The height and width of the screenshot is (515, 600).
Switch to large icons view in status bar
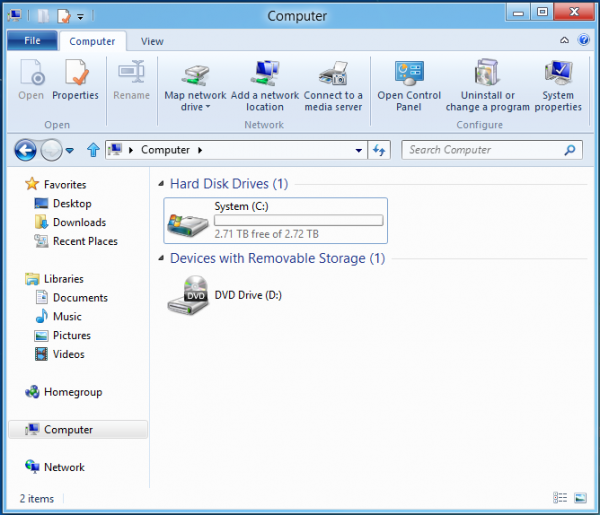(x=580, y=498)
